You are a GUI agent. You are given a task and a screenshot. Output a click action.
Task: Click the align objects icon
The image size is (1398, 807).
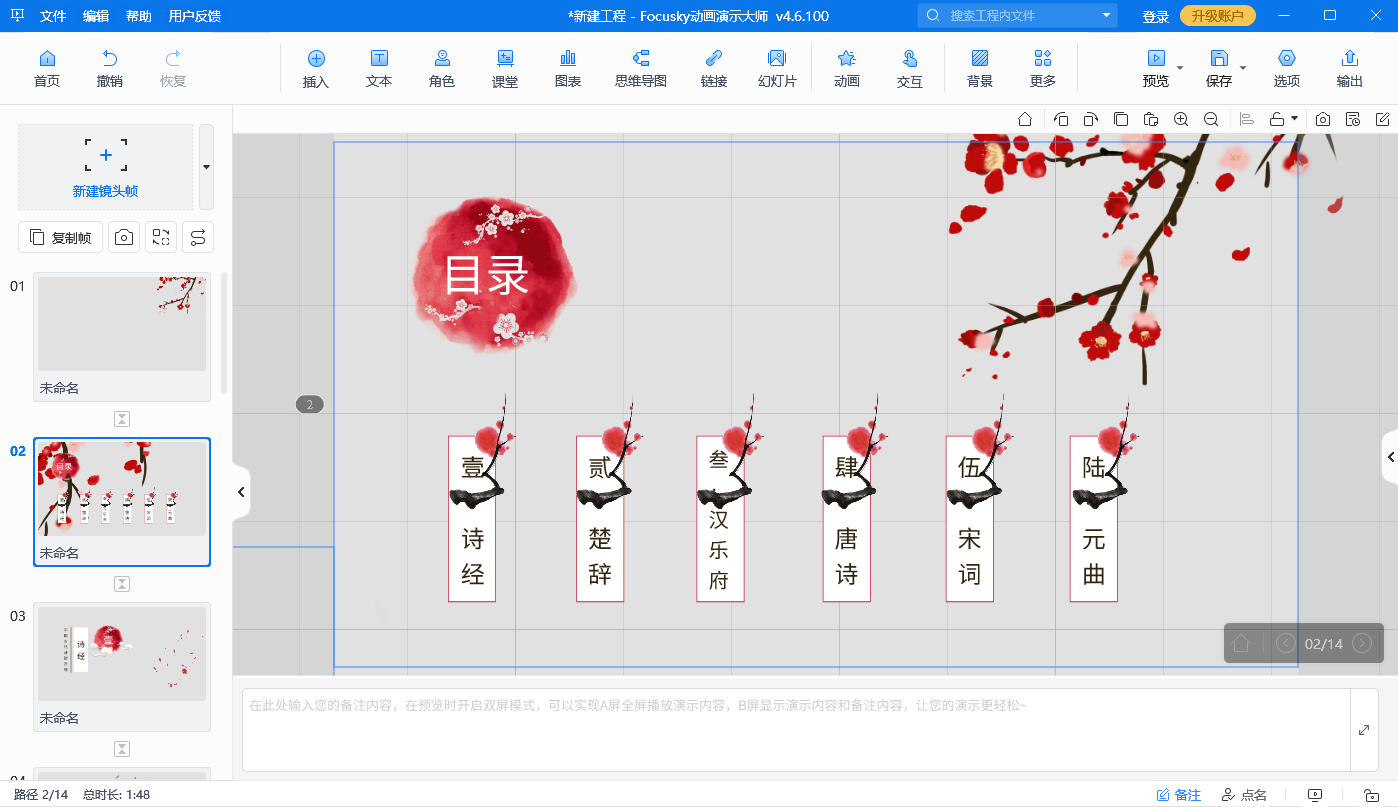(x=1247, y=119)
